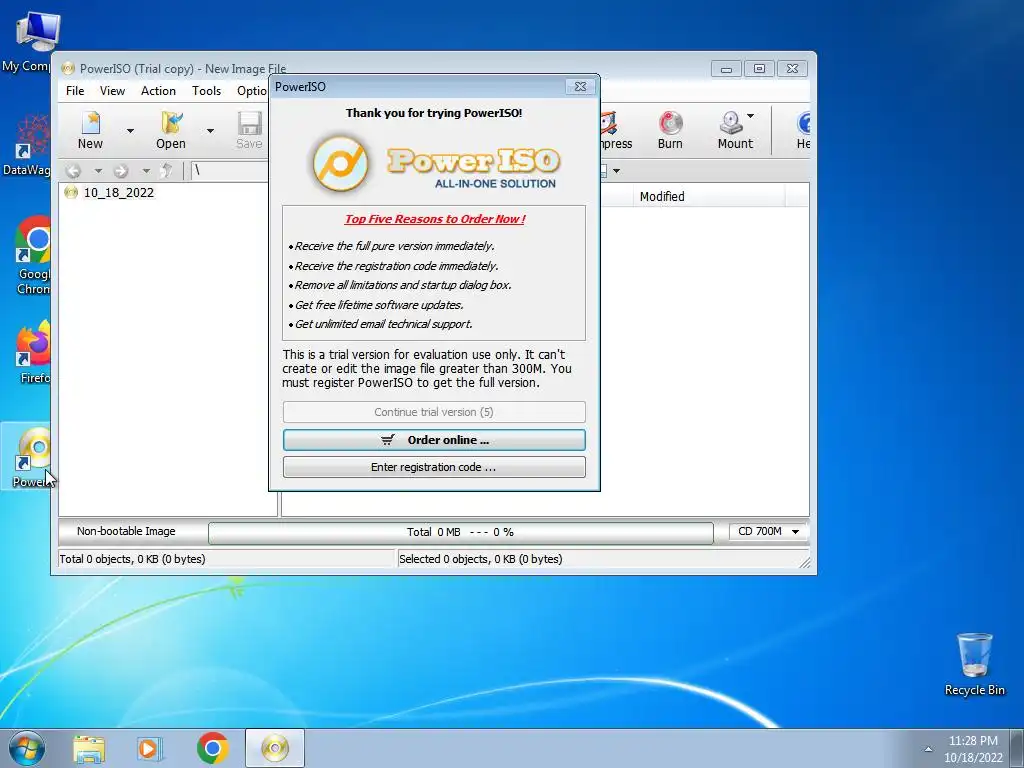The image size is (1024, 768).
Task: Click the PowerISO disc logo image
Action: (x=340, y=165)
